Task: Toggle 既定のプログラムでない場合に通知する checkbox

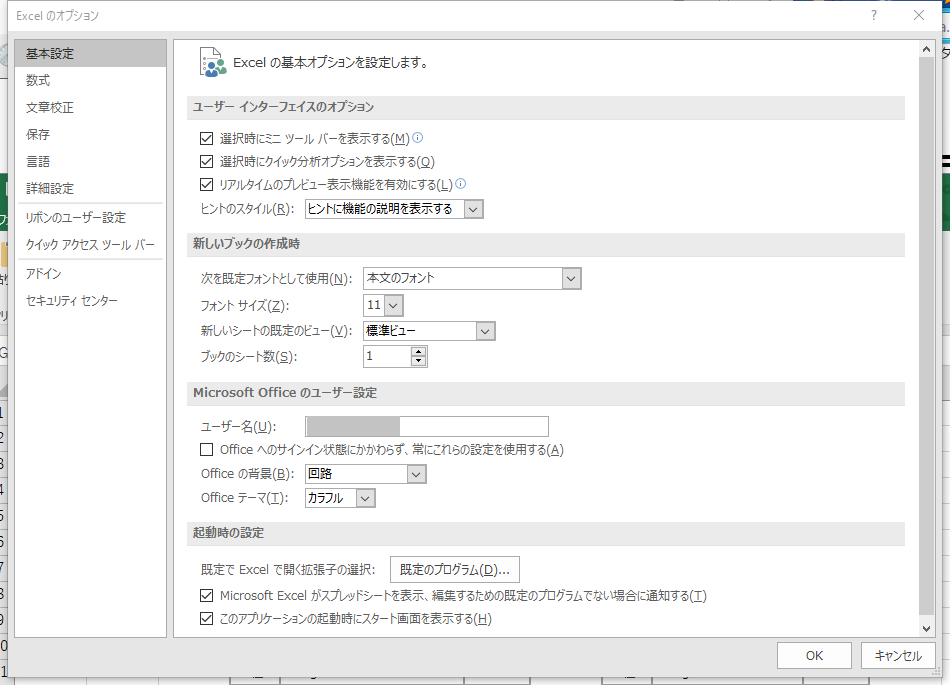Action: [x=207, y=595]
